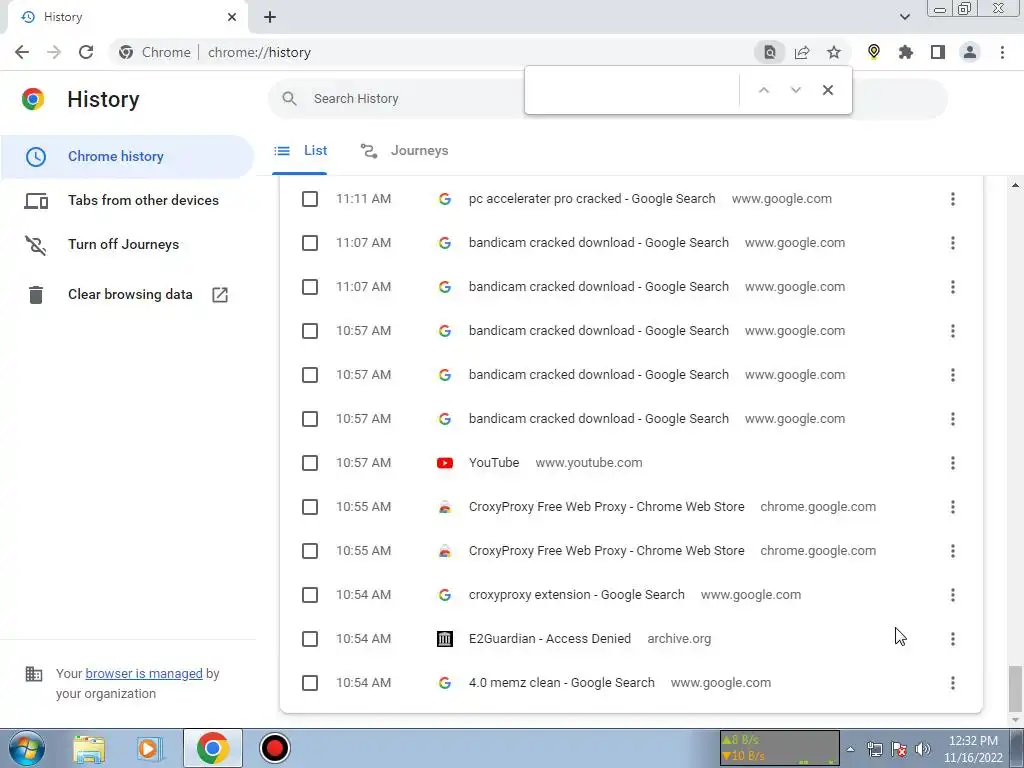This screenshot has width=1024, height=768.
Task: Open File Explorer from the taskbar
Action: point(89,748)
